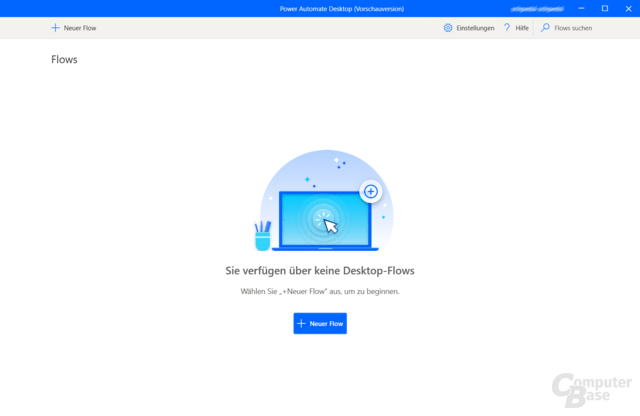Minimize the Power Automate Desktop window
The width and height of the screenshot is (640, 416).
click(x=582, y=8)
